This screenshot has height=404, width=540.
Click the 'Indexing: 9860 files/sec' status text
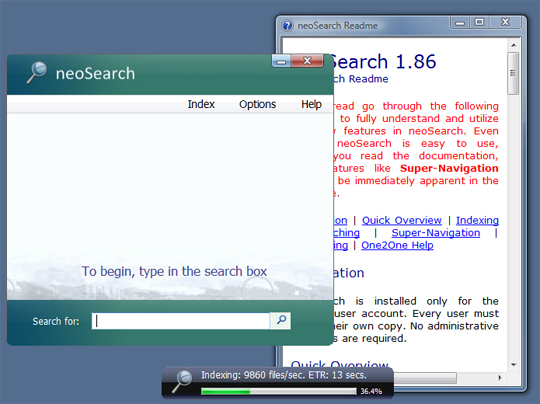click(284, 375)
